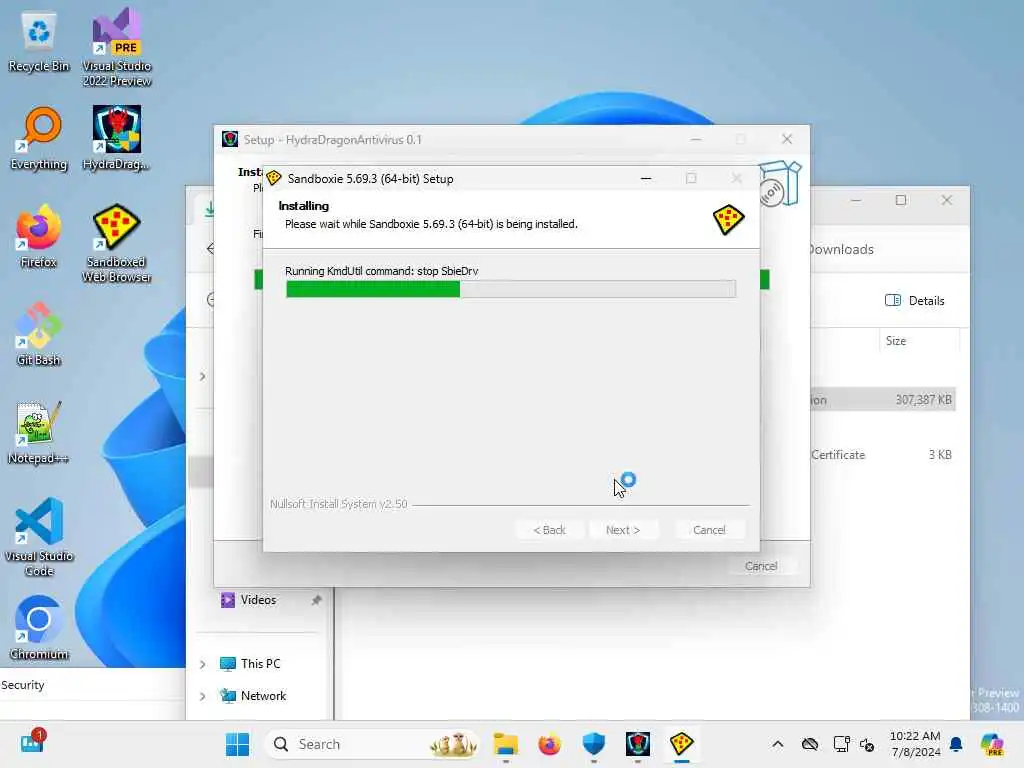Image resolution: width=1024 pixels, height=768 pixels.
Task: Click the taskbar clock showing 10:22 AM
Action: 915,744
